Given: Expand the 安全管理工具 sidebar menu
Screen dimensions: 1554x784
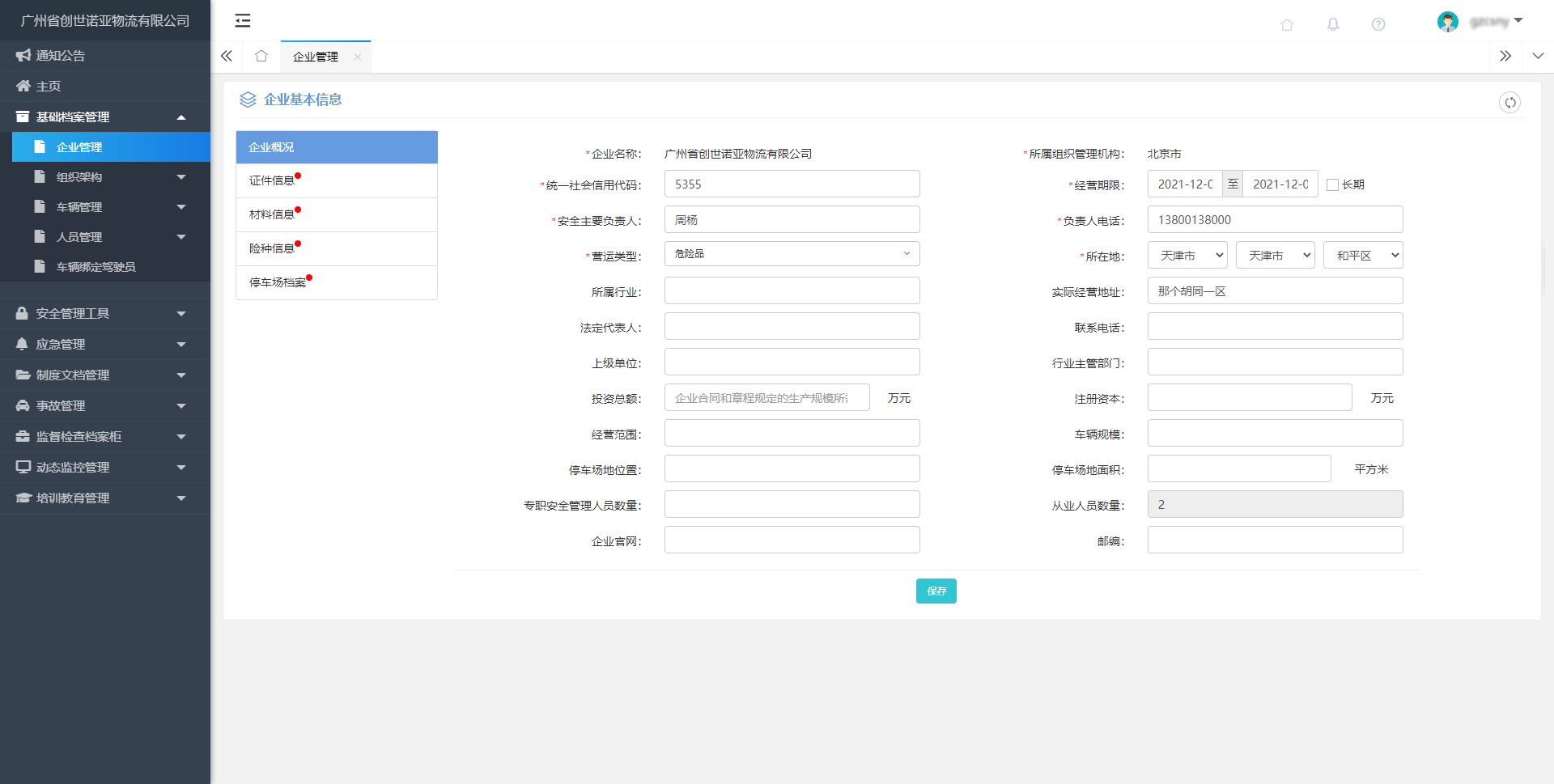Looking at the screenshot, I should (x=104, y=313).
